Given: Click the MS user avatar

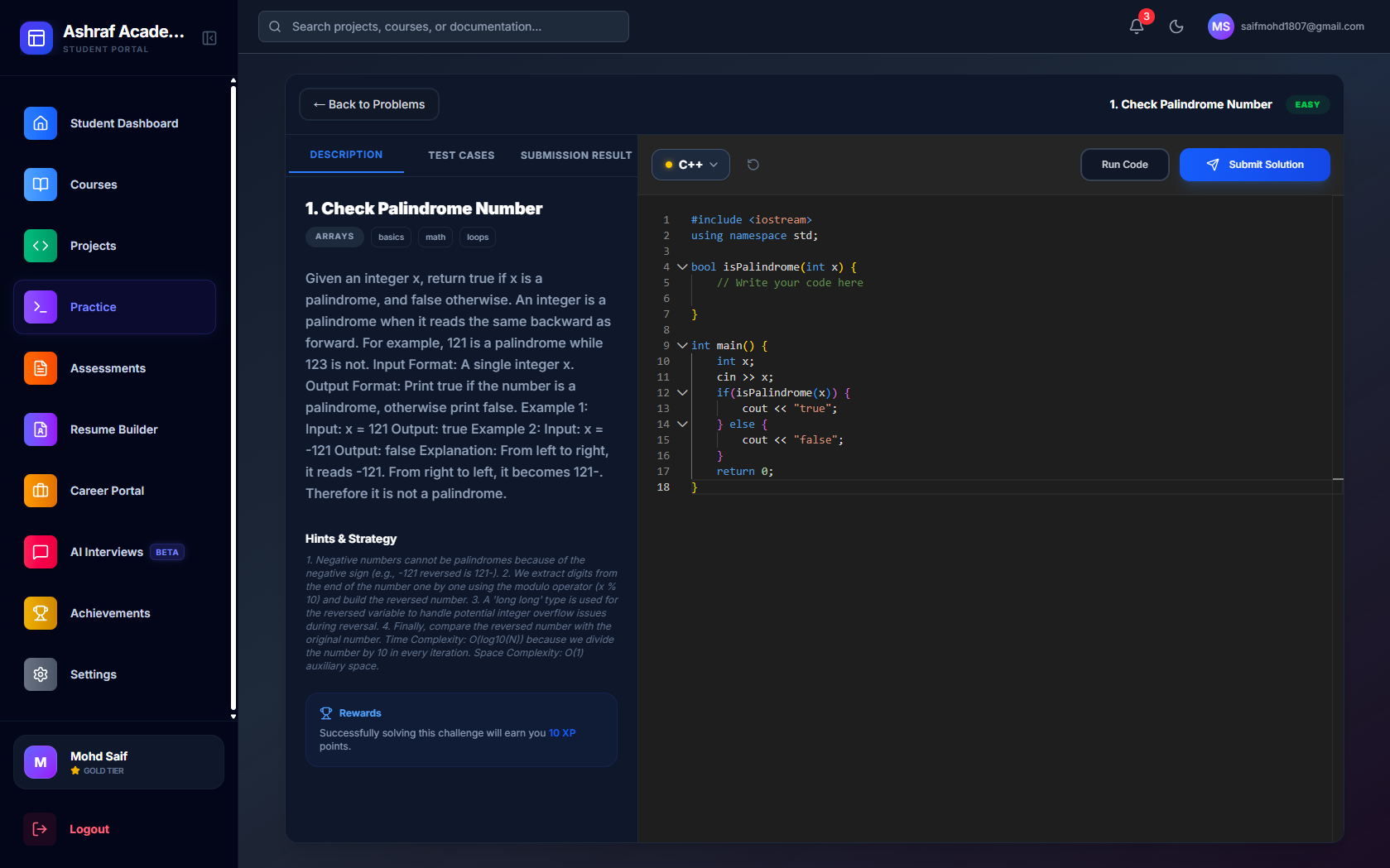Looking at the screenshot, I should (1221, 26).
